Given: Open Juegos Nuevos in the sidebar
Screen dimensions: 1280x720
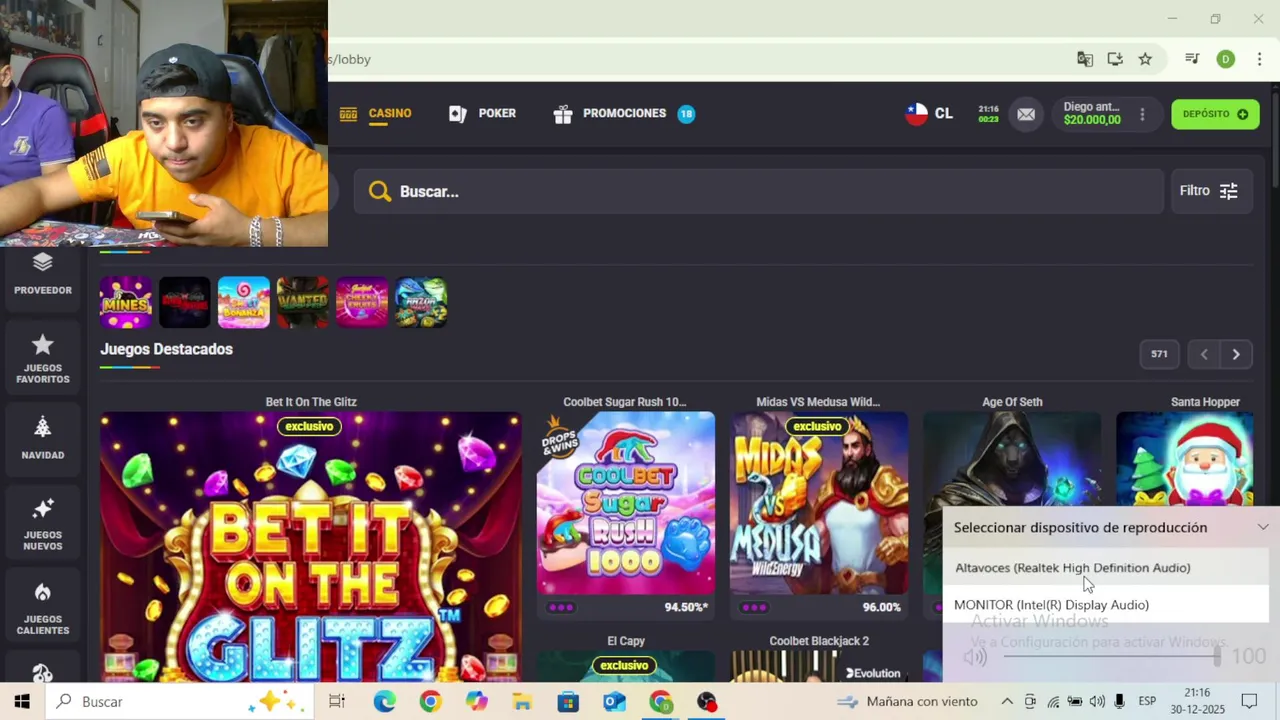Looking at the screenshot, I should click(x=42, y=524).
